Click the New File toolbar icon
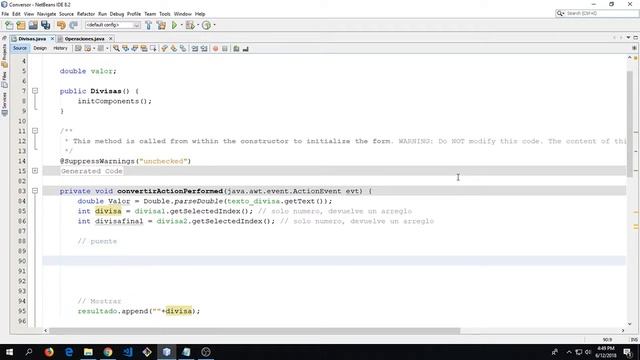 pos(9,25)
